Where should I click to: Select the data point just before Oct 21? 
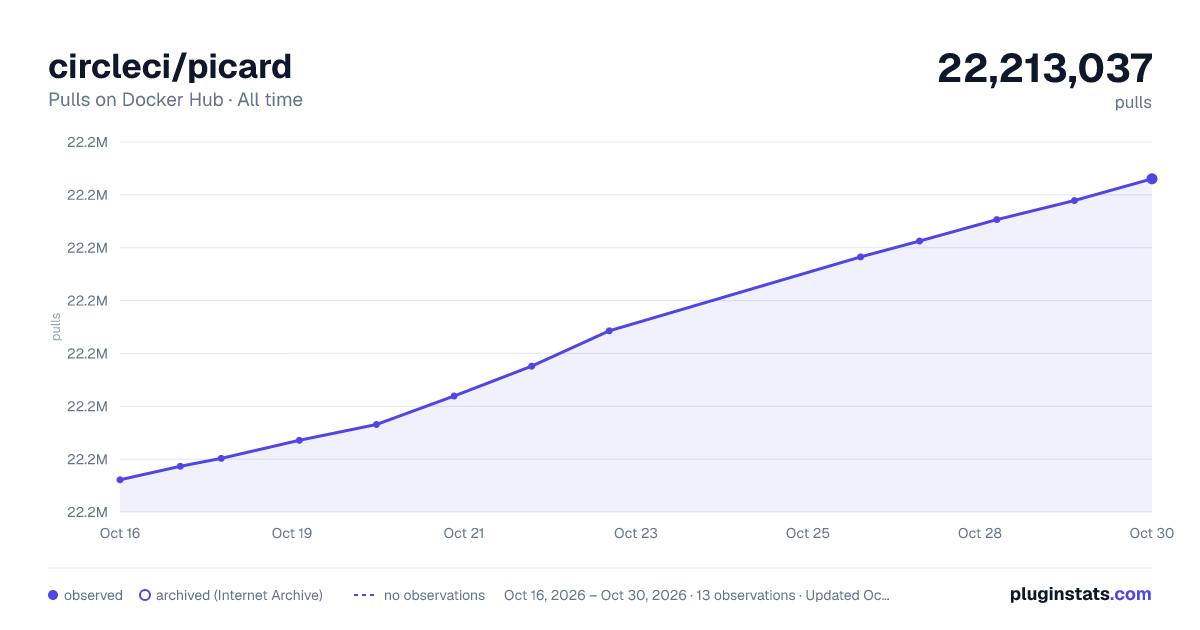[x=454, y=396]
